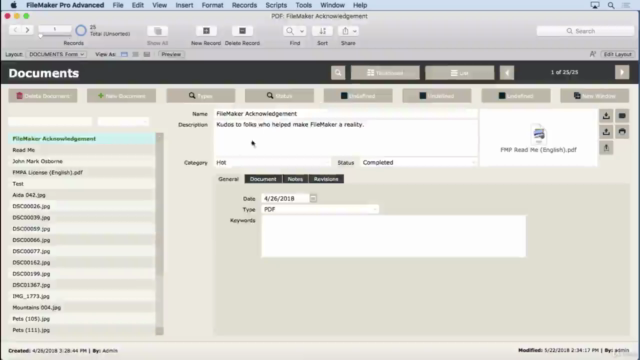Switch to the Revisions tab
The height and width of the screenshot is (360, 640).
326,179
